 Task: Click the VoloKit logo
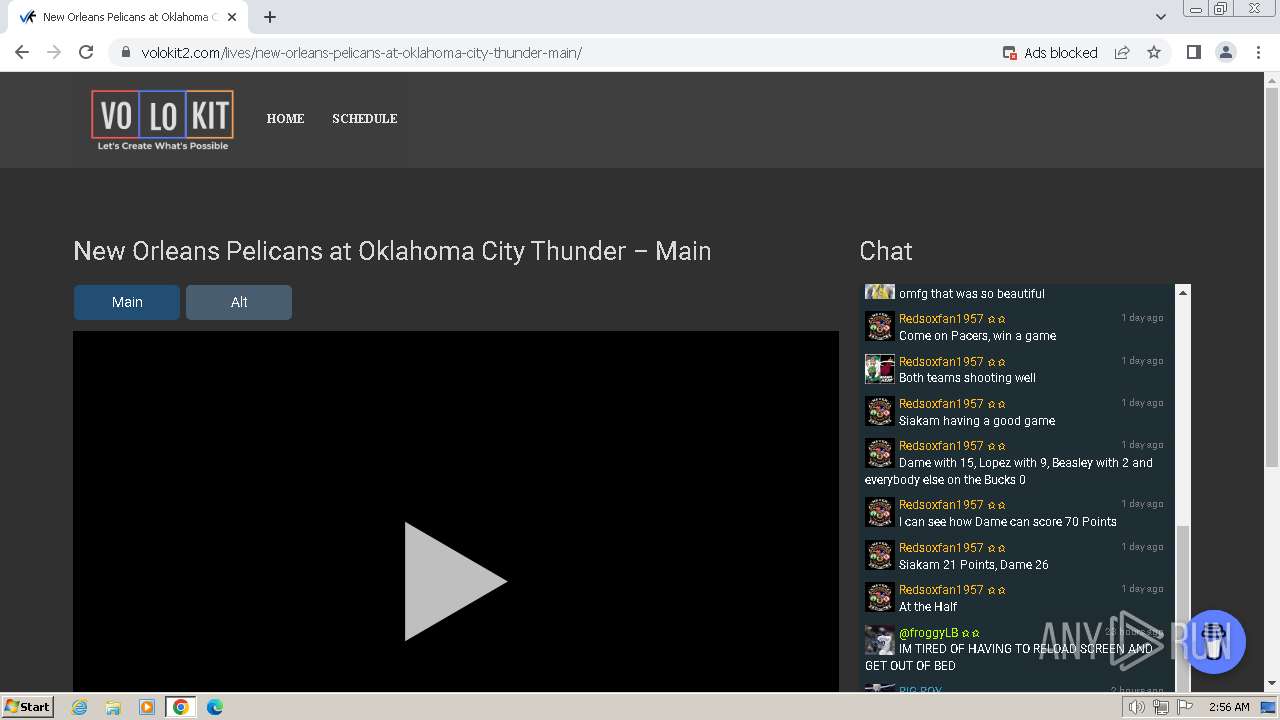coord(162,121)
